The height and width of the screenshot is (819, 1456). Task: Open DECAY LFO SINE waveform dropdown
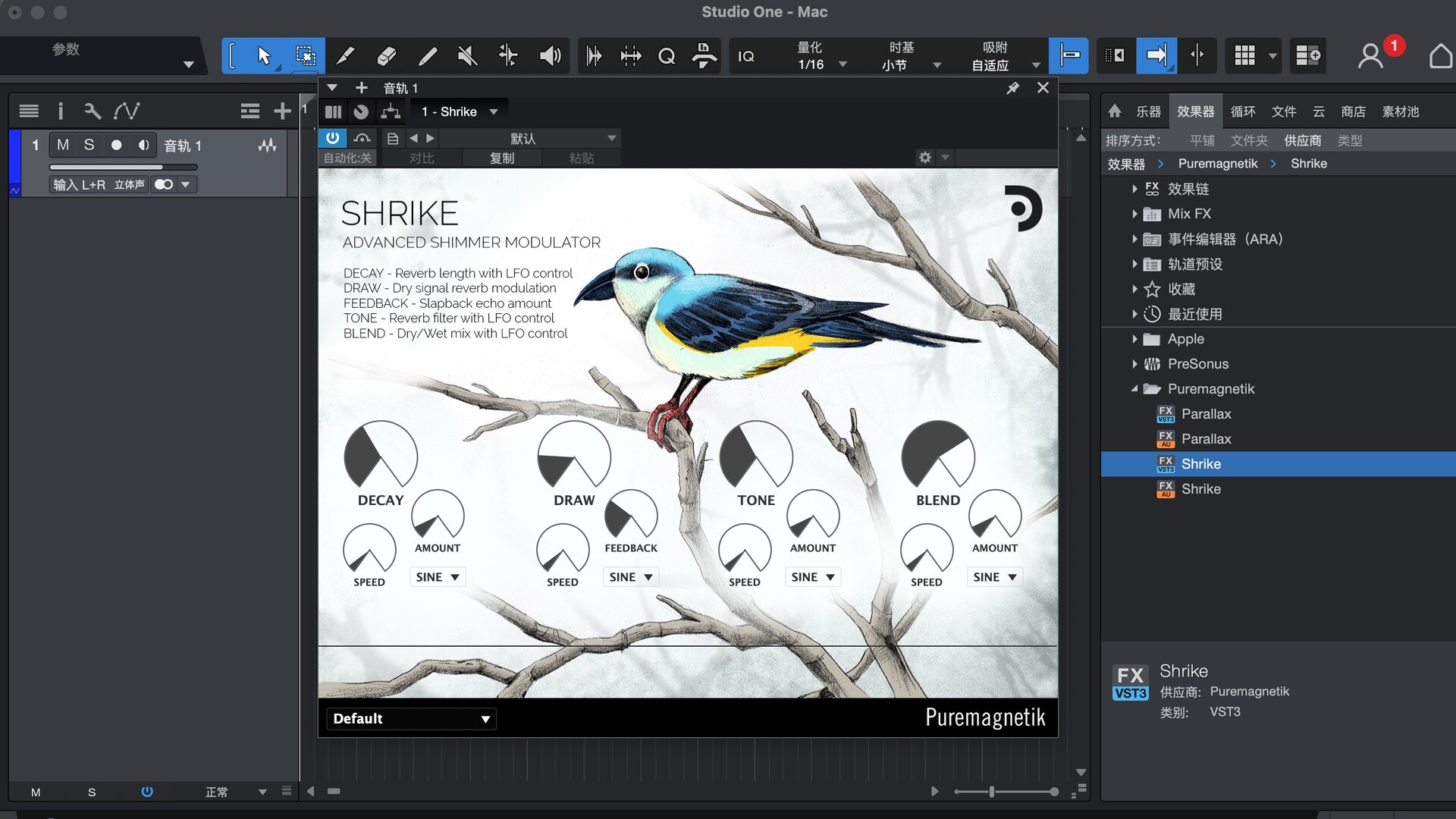click(x=438, y=577)
